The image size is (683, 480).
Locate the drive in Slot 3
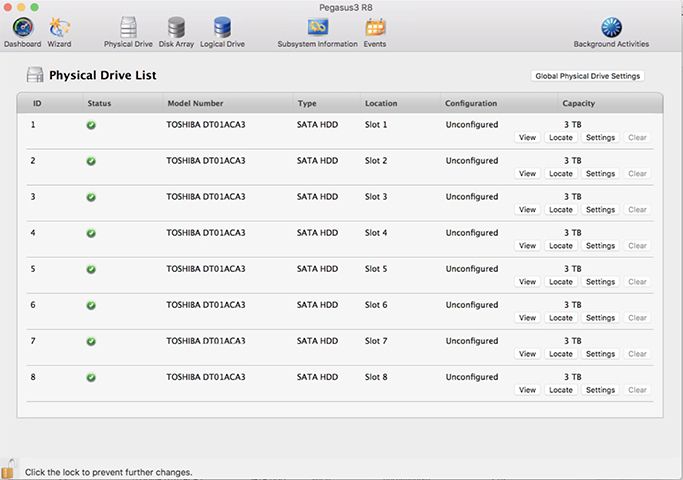point(561,210)
